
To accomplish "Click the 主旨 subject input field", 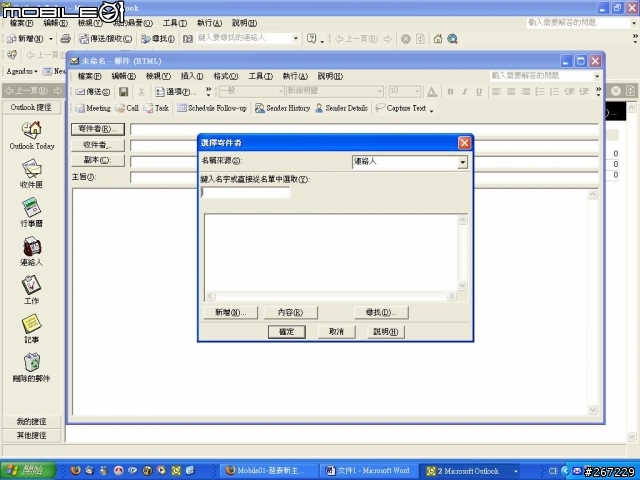I will [x=364, y=177].
